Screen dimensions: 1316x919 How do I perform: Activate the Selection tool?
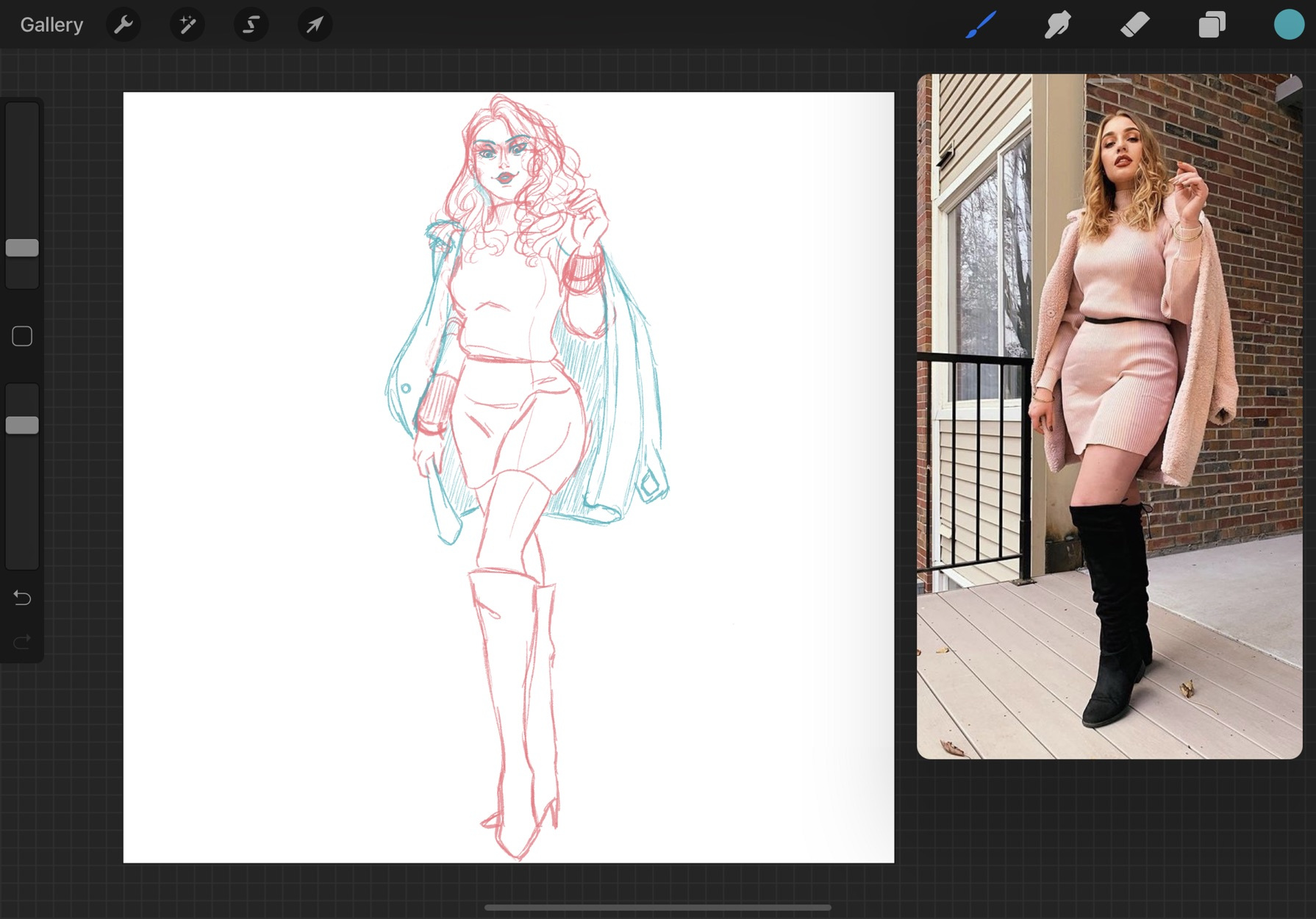[x=251, y=25]
